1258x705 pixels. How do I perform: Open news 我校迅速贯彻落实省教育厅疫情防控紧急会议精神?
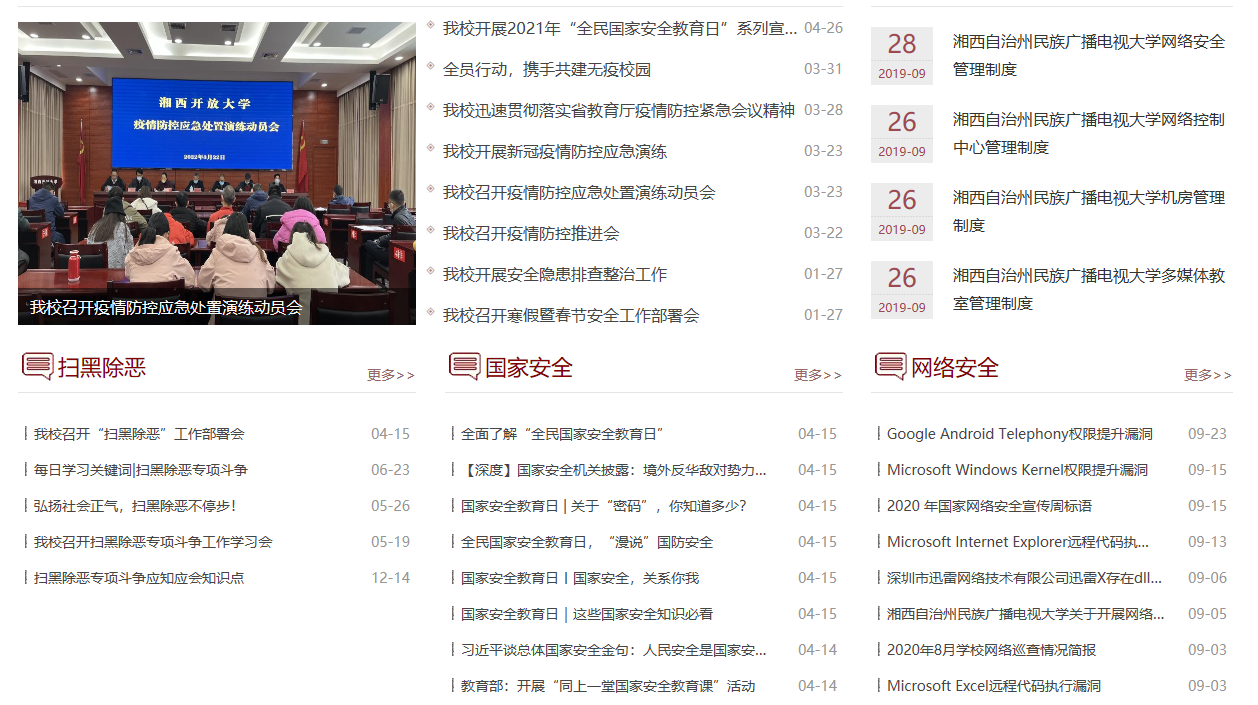tap(619, 110)
